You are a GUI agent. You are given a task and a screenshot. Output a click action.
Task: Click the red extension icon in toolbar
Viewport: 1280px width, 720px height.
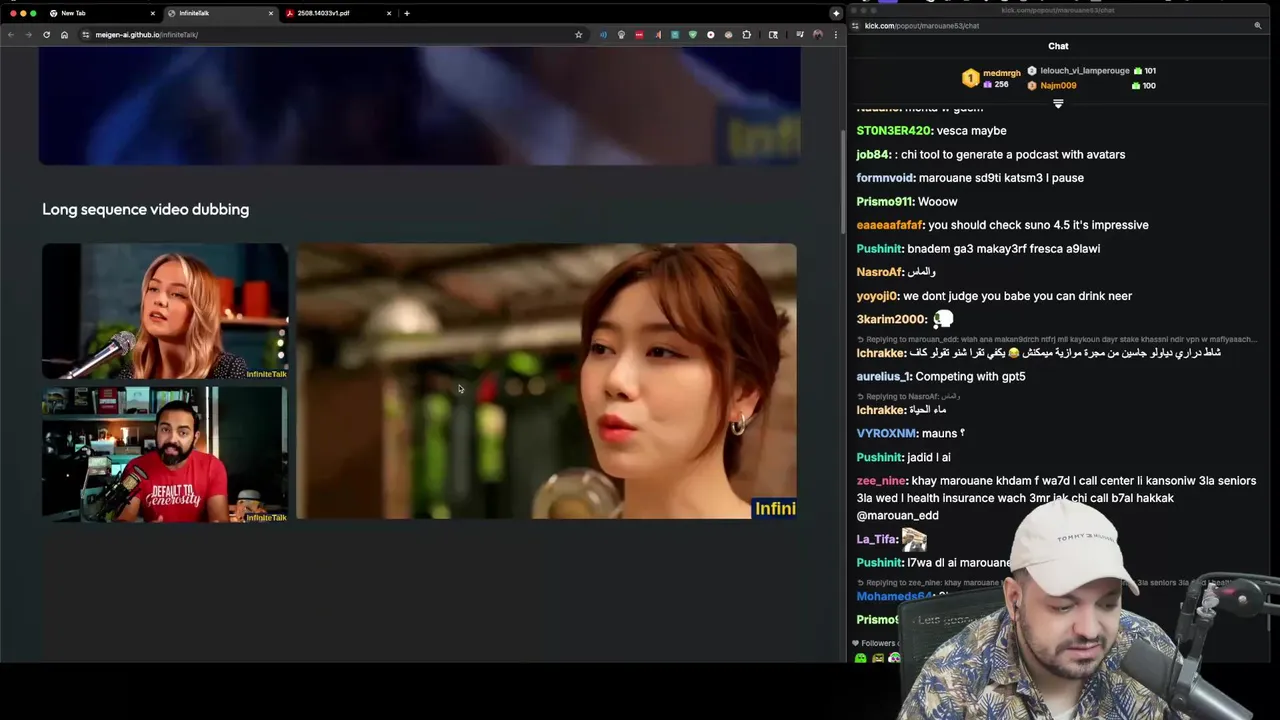pos(639,35)
